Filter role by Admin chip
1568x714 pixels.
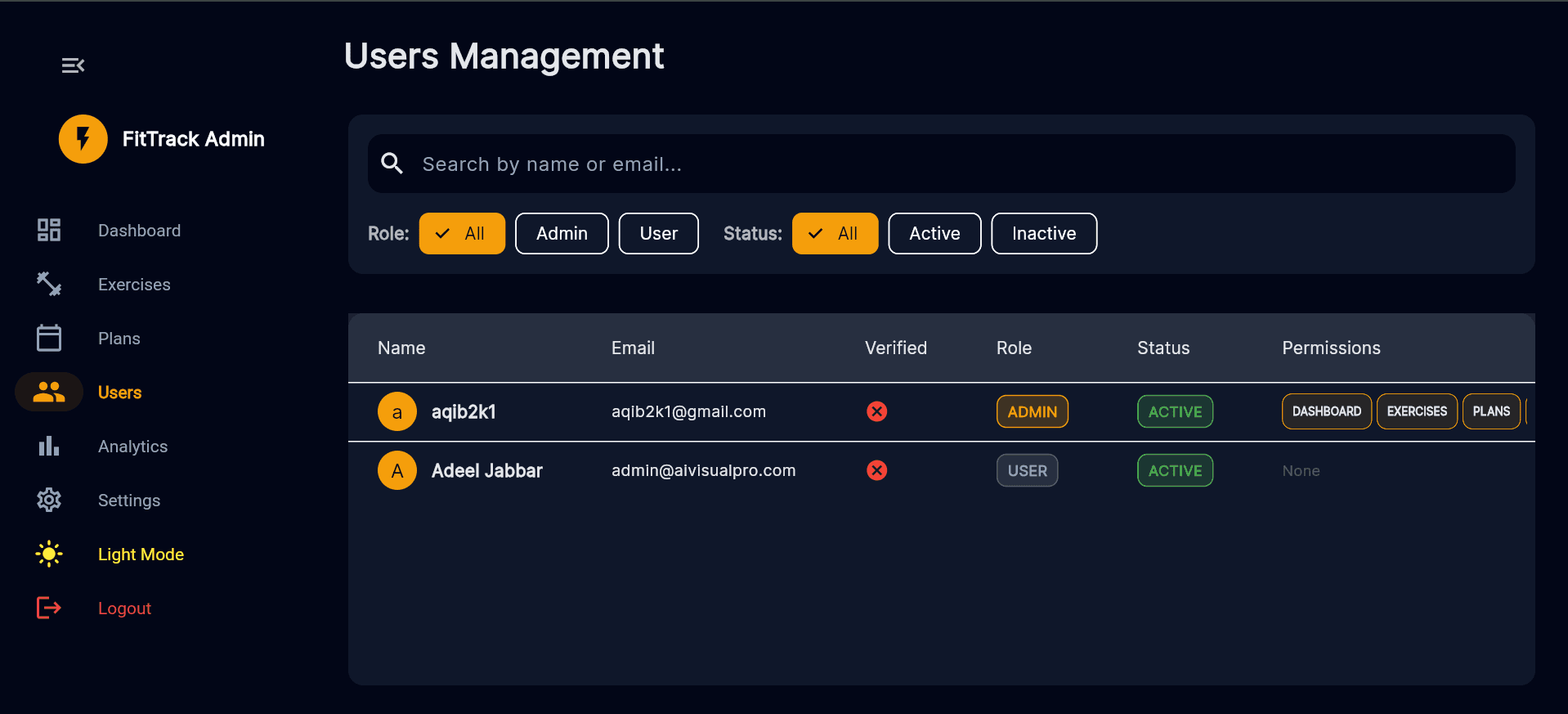coord(562,234)
